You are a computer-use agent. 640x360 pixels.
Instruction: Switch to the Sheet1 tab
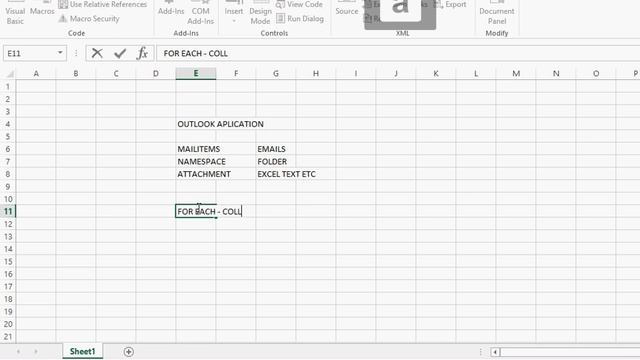[x=82, y=351]
